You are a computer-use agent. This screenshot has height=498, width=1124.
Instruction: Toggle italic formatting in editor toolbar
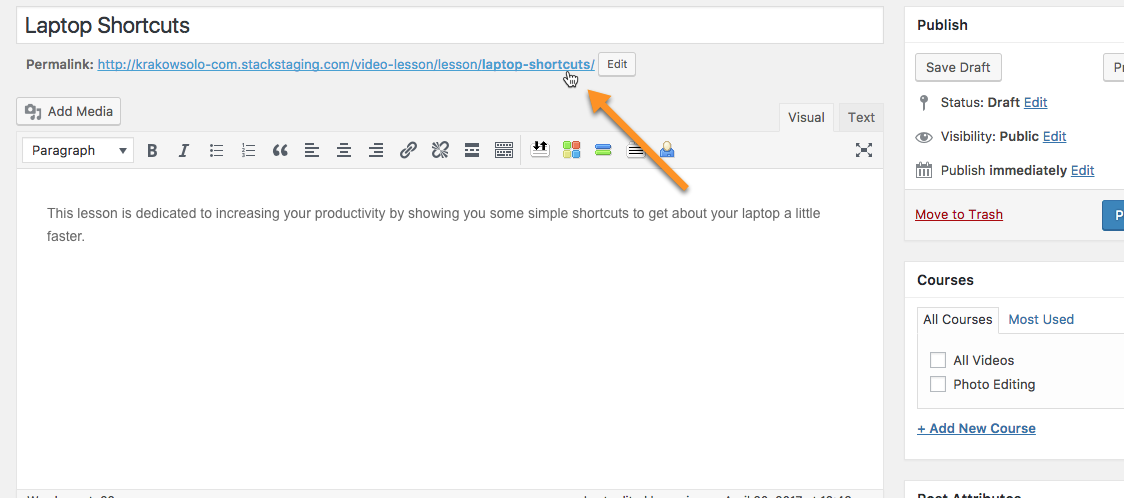click(184, 150)
